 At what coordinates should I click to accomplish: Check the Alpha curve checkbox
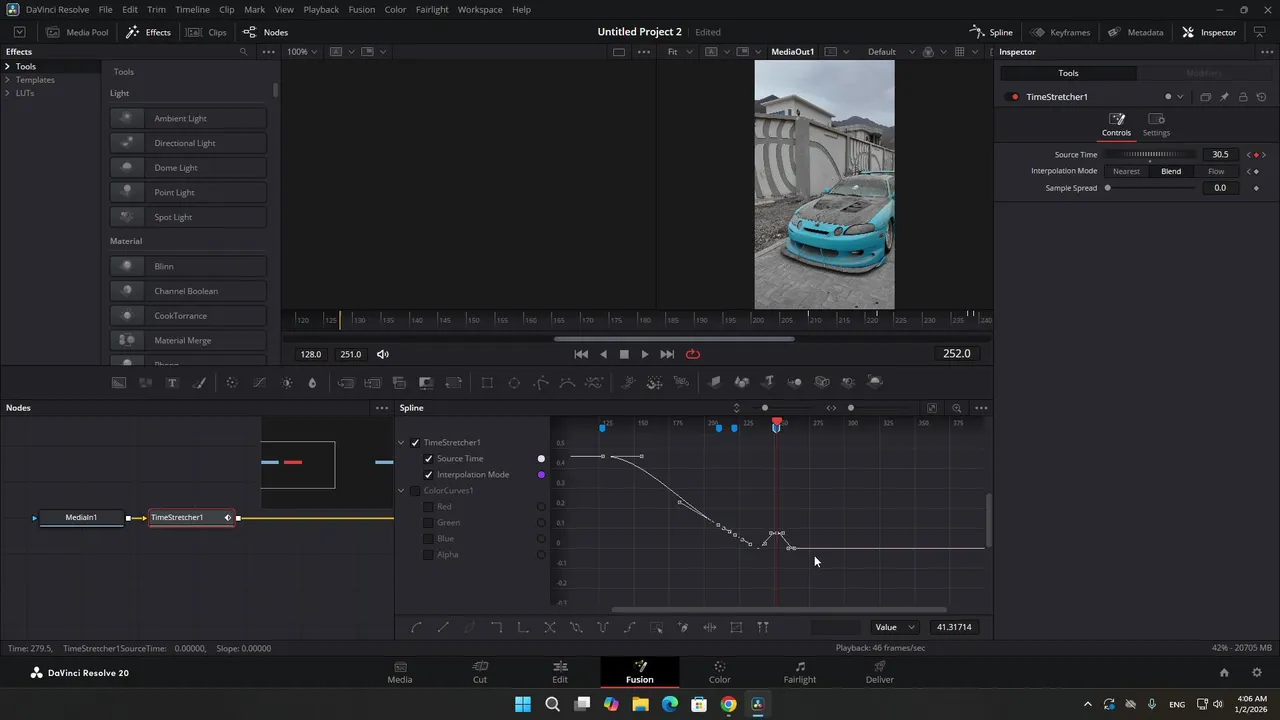pyautogui.click(x=429, y=555)
